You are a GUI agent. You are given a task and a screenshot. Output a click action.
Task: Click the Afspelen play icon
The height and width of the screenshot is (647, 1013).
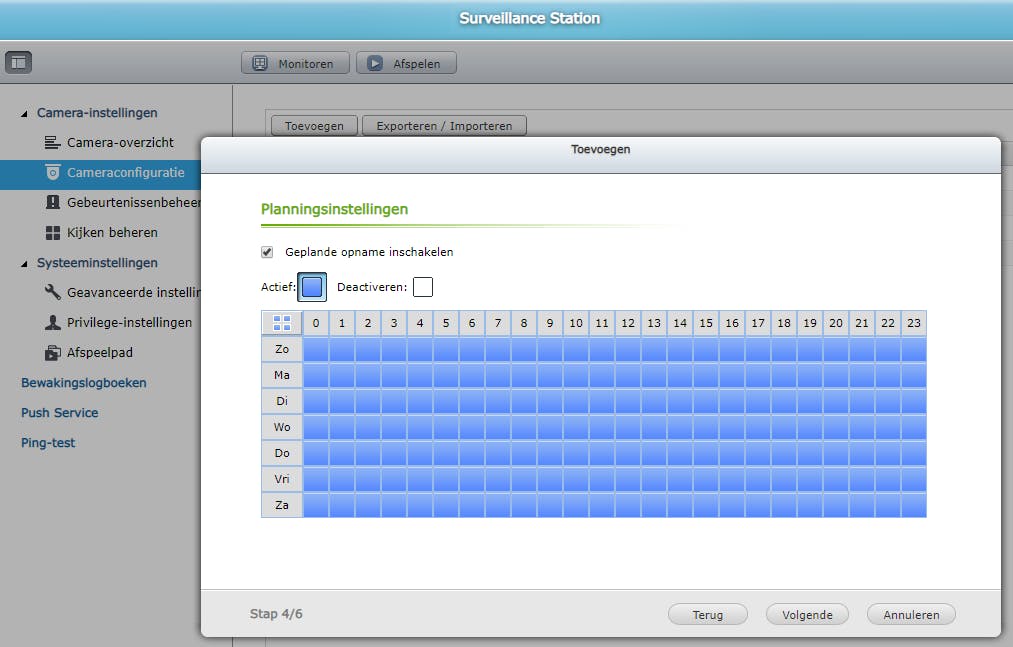point(375,63)
